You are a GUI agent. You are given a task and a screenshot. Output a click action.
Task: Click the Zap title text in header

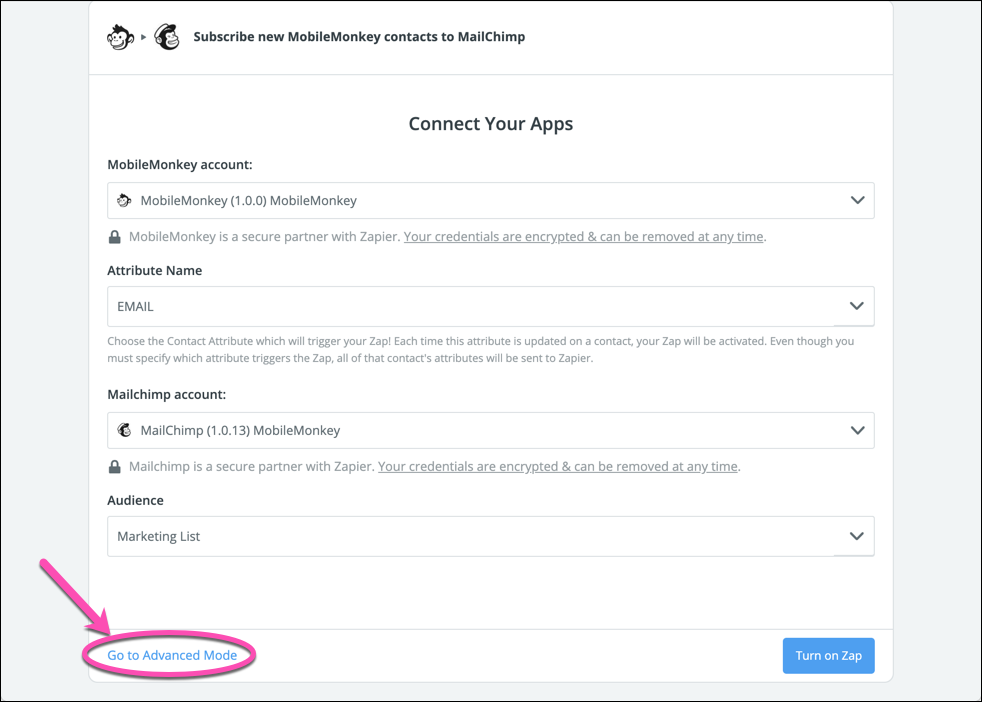tap(359, 37)
